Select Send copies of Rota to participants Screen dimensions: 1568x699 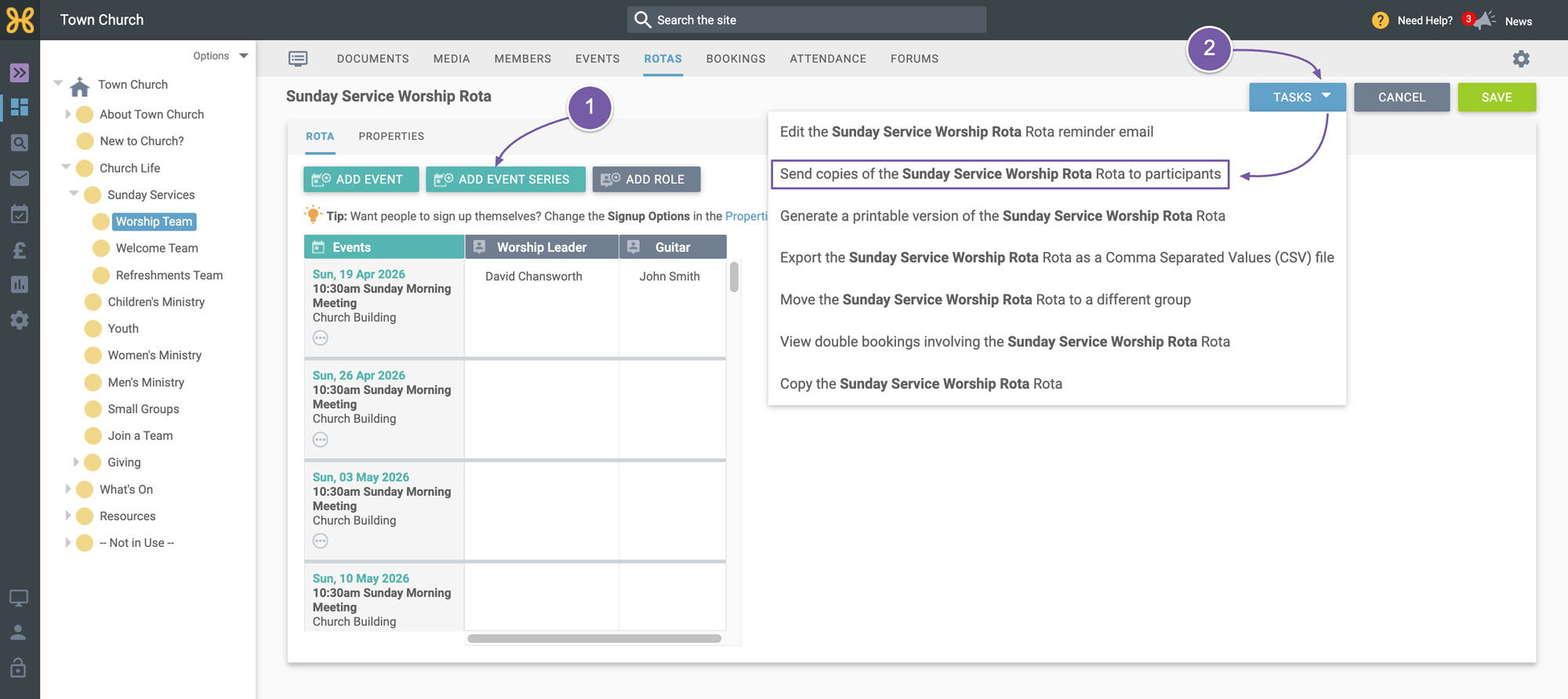[1000, 174]
